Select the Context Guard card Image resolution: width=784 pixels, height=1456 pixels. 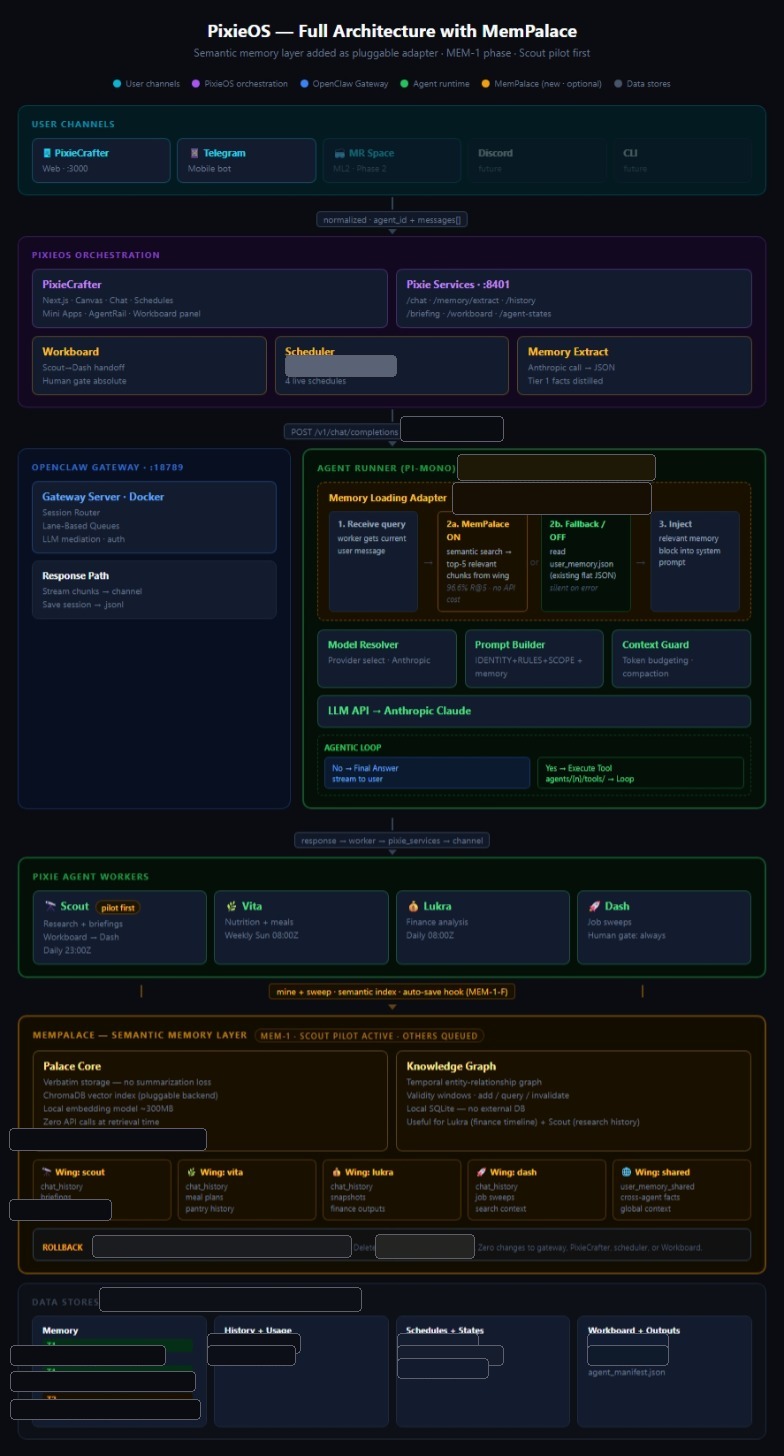pyautogui.click(x=681, y=658)
